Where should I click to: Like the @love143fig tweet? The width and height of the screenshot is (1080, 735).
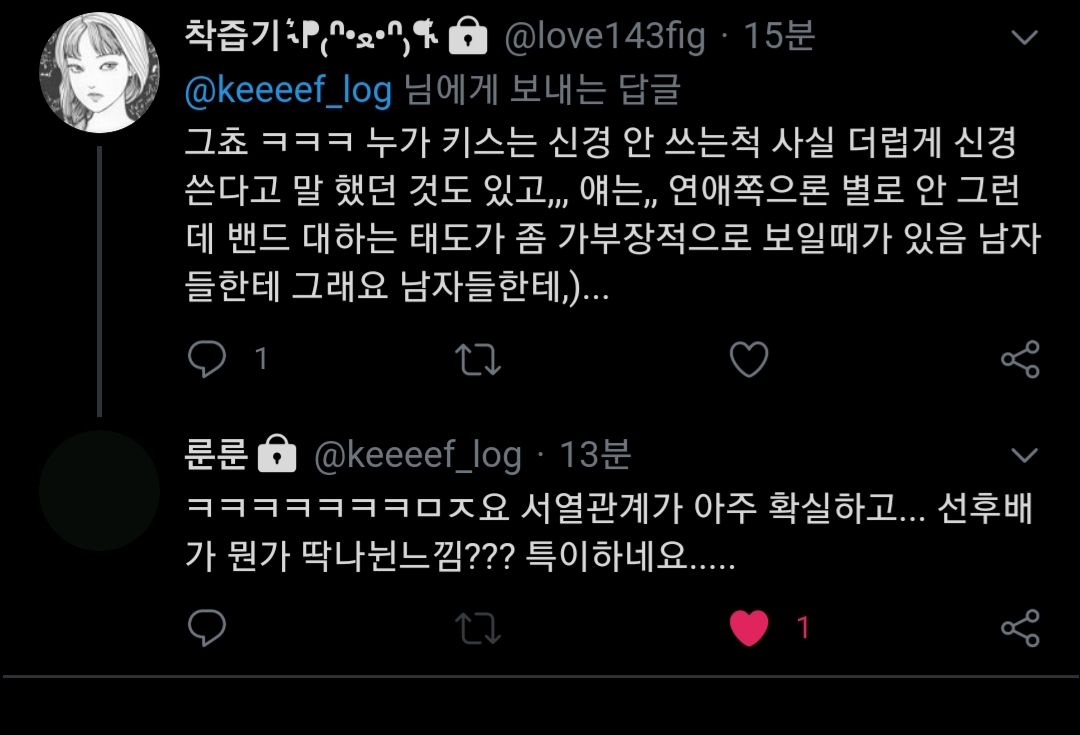[x=749, y=359]
